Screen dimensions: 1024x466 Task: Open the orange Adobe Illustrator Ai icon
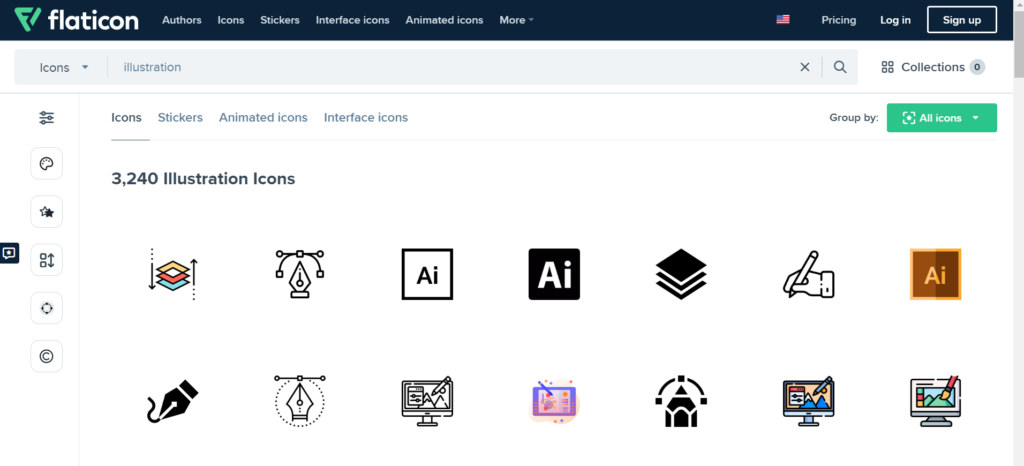click(x=935, y=274)
